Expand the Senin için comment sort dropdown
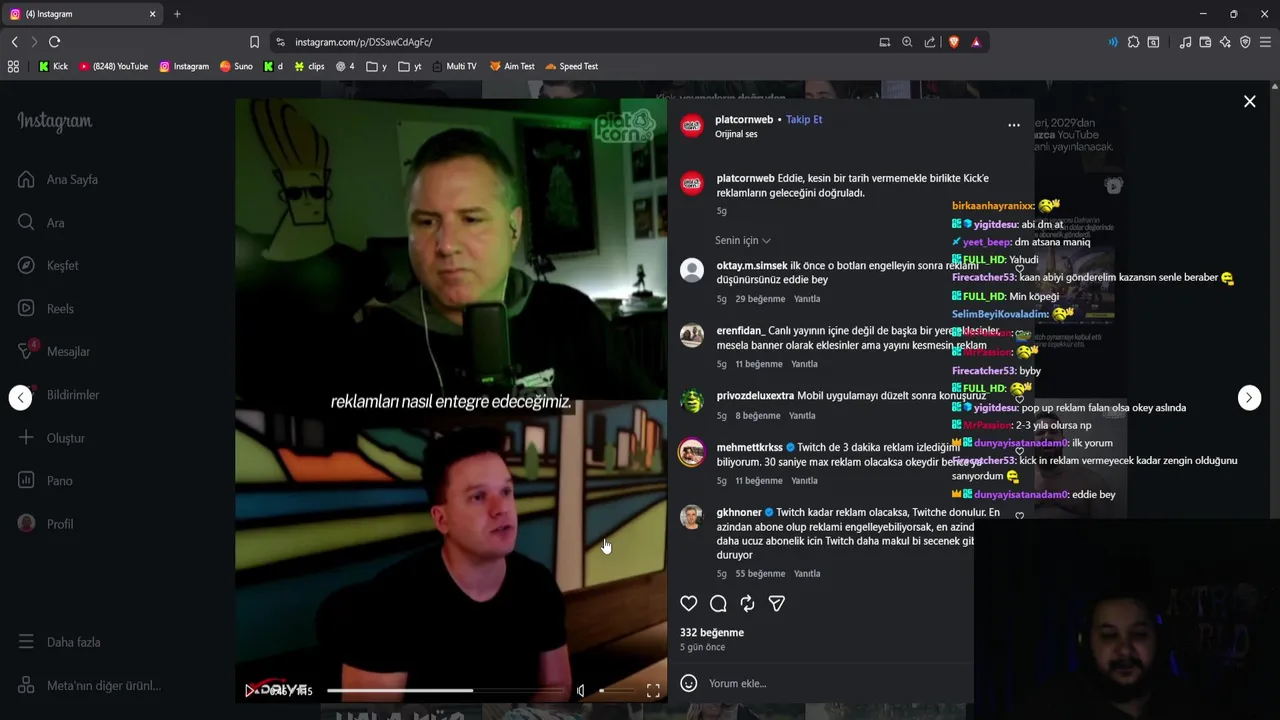The image size is (1280, 720). tap(742, 240)
